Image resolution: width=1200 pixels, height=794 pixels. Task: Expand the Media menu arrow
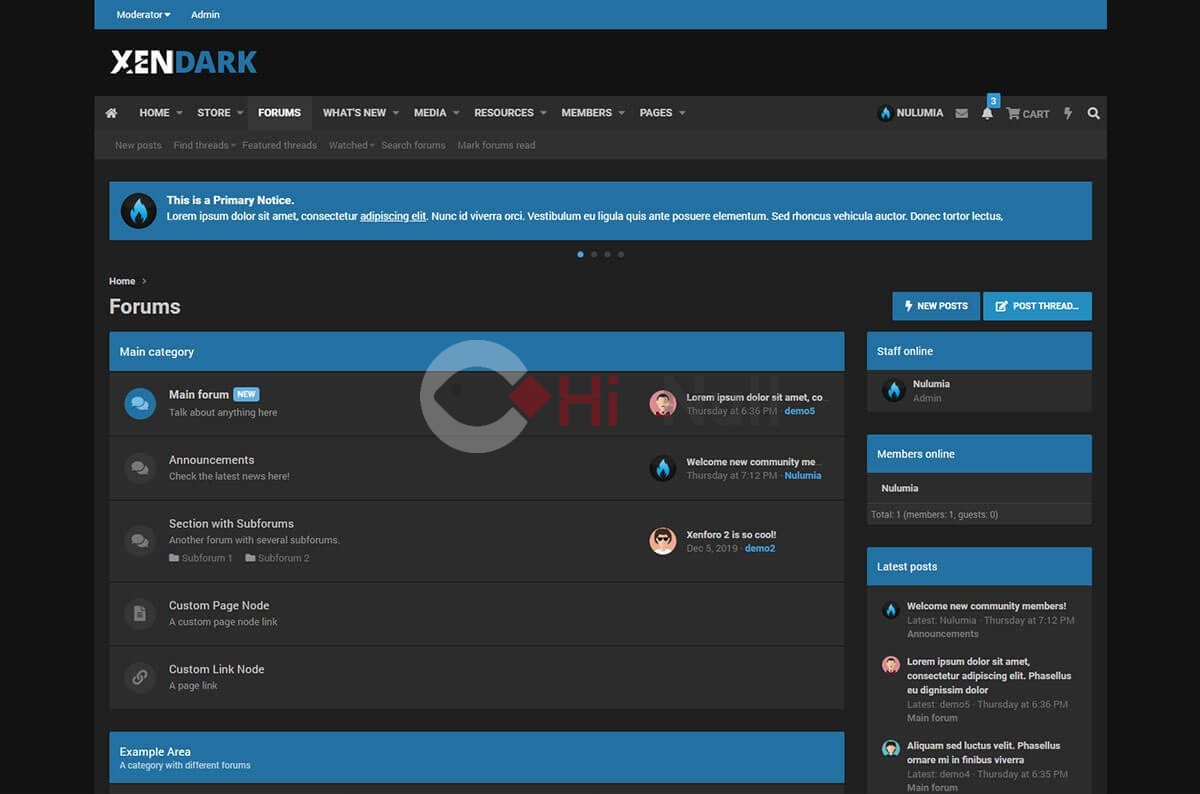[456, 113]
